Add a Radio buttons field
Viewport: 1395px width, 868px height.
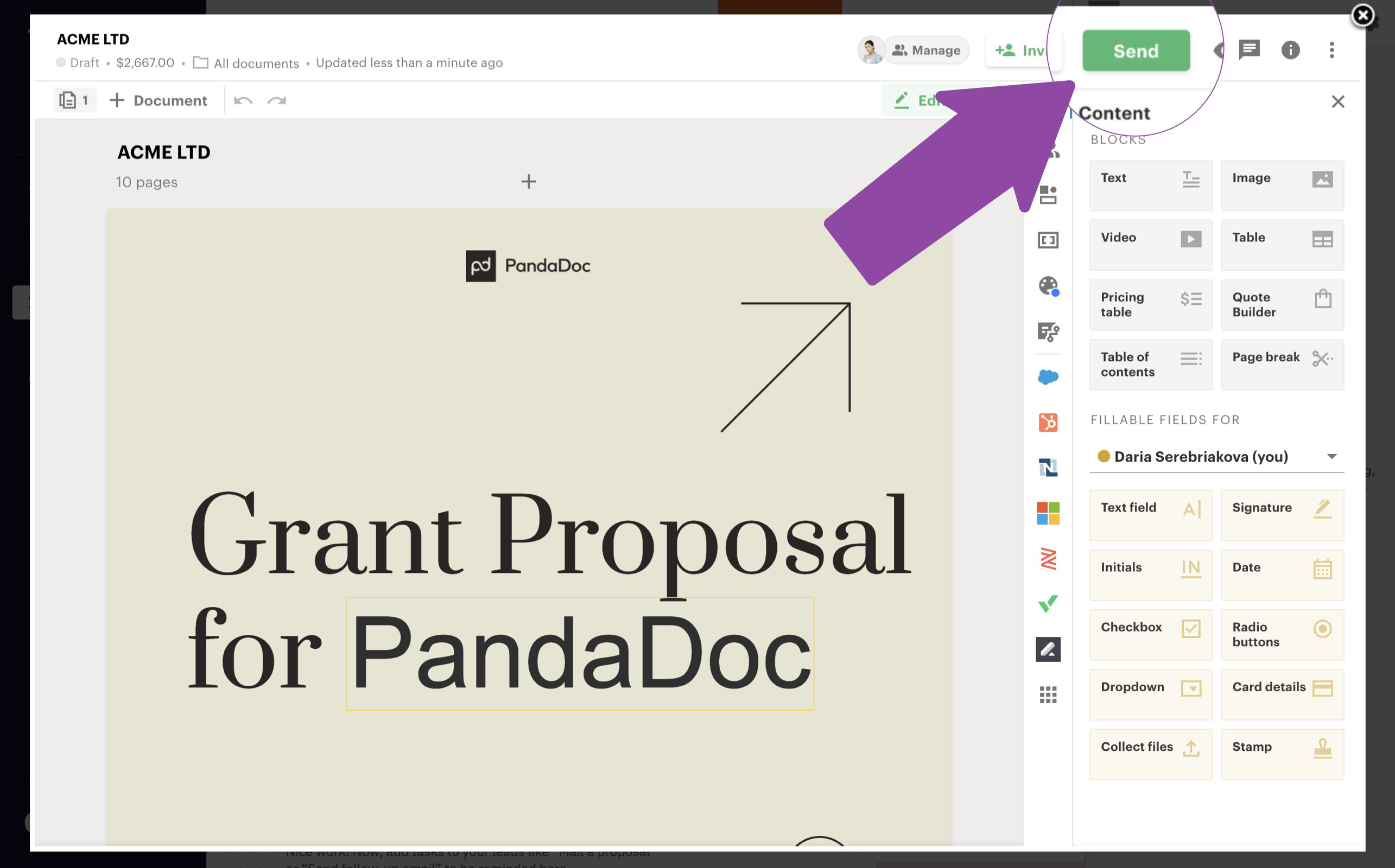point(1282,634)
